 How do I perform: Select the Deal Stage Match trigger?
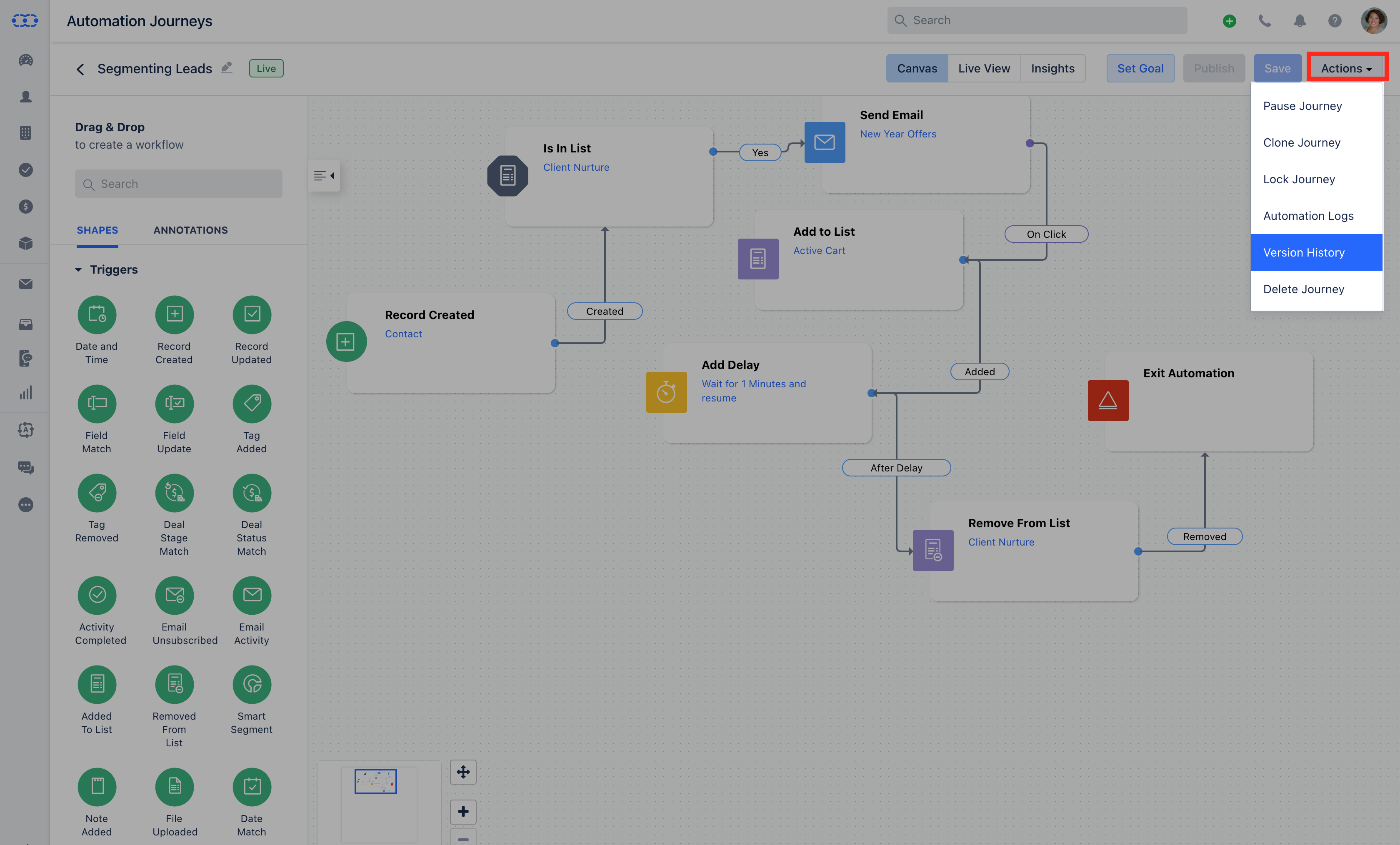click(x=175, y=493)
